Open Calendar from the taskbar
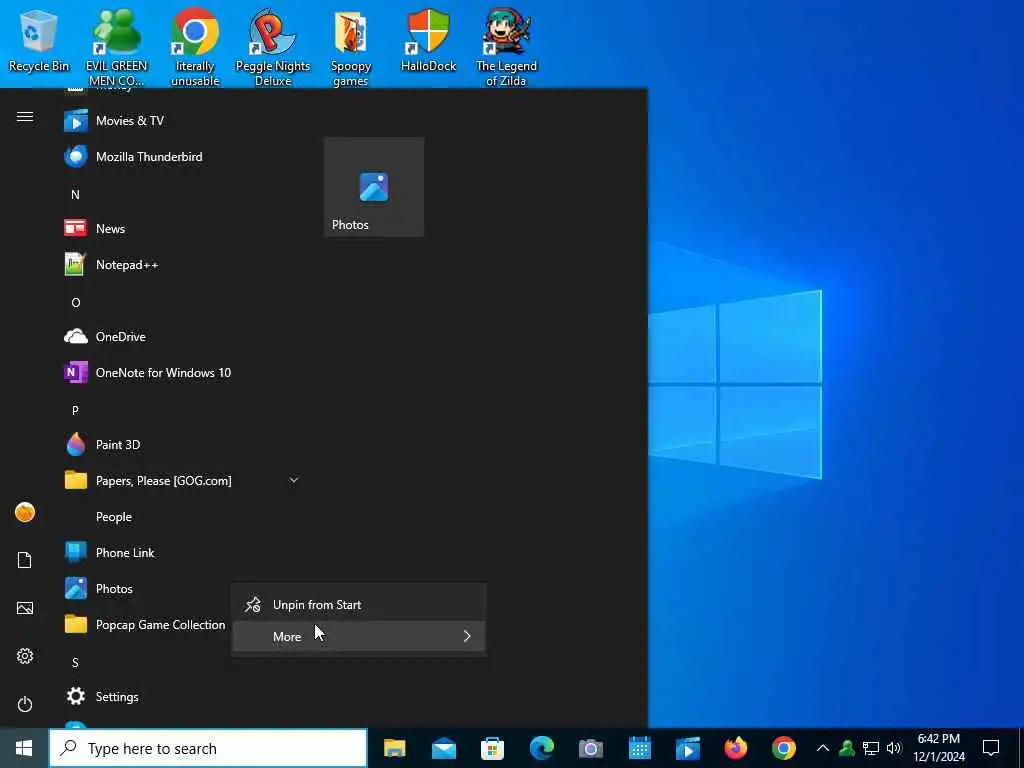This screenshot has height=768, width=1024. (639, 748)
